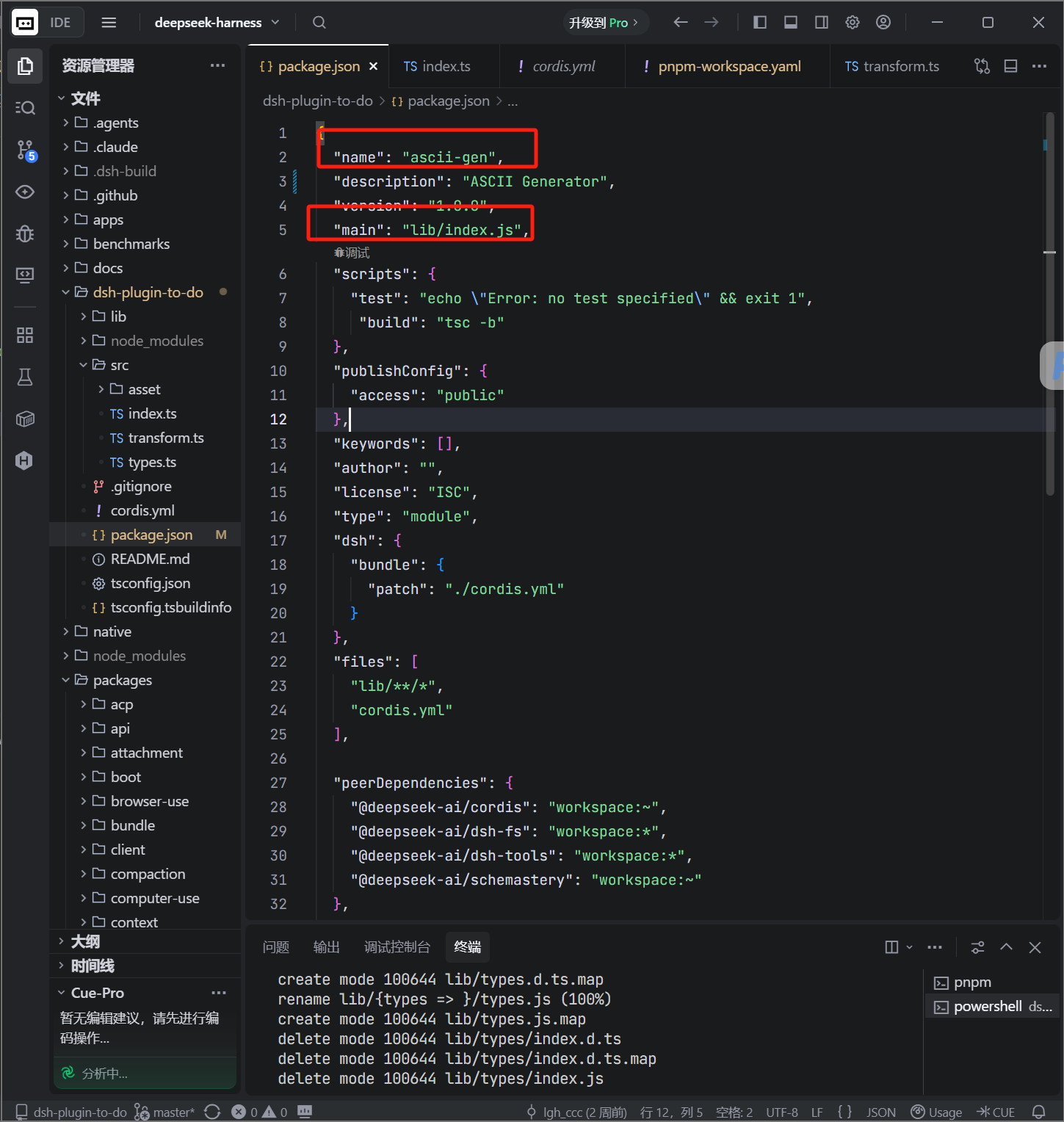The width and height of the screenshot is (1064, 1122).
Task: Open the deepseek-harness project dropdown
Action: click(x=217, y=23)
